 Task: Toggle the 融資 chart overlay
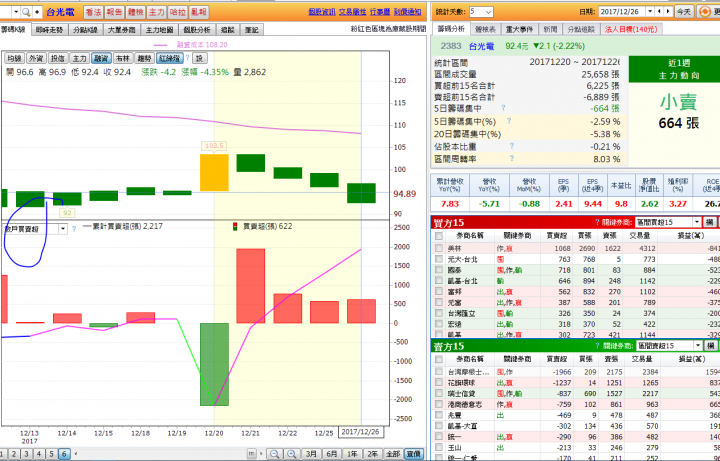click(101, 58)
